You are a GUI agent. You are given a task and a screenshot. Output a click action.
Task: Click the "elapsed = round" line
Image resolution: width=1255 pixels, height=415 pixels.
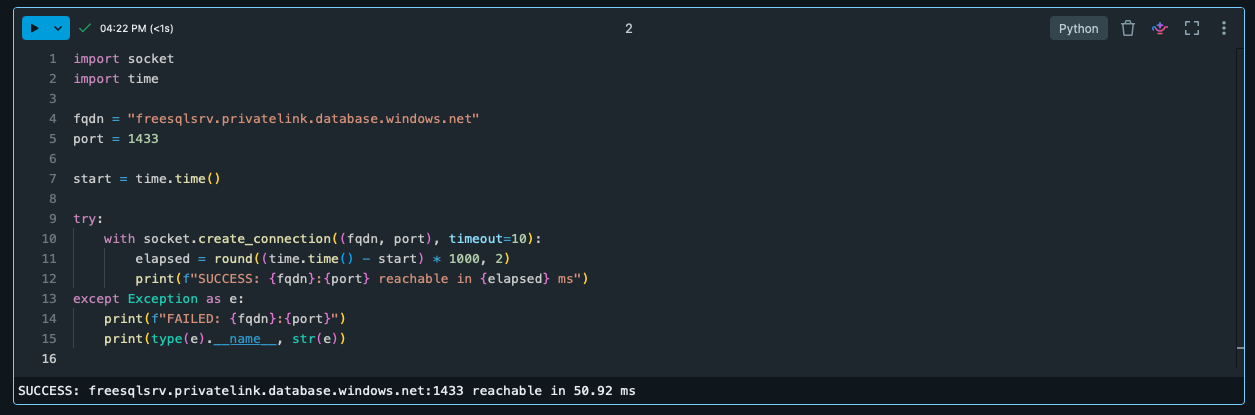tap(322, 259)
